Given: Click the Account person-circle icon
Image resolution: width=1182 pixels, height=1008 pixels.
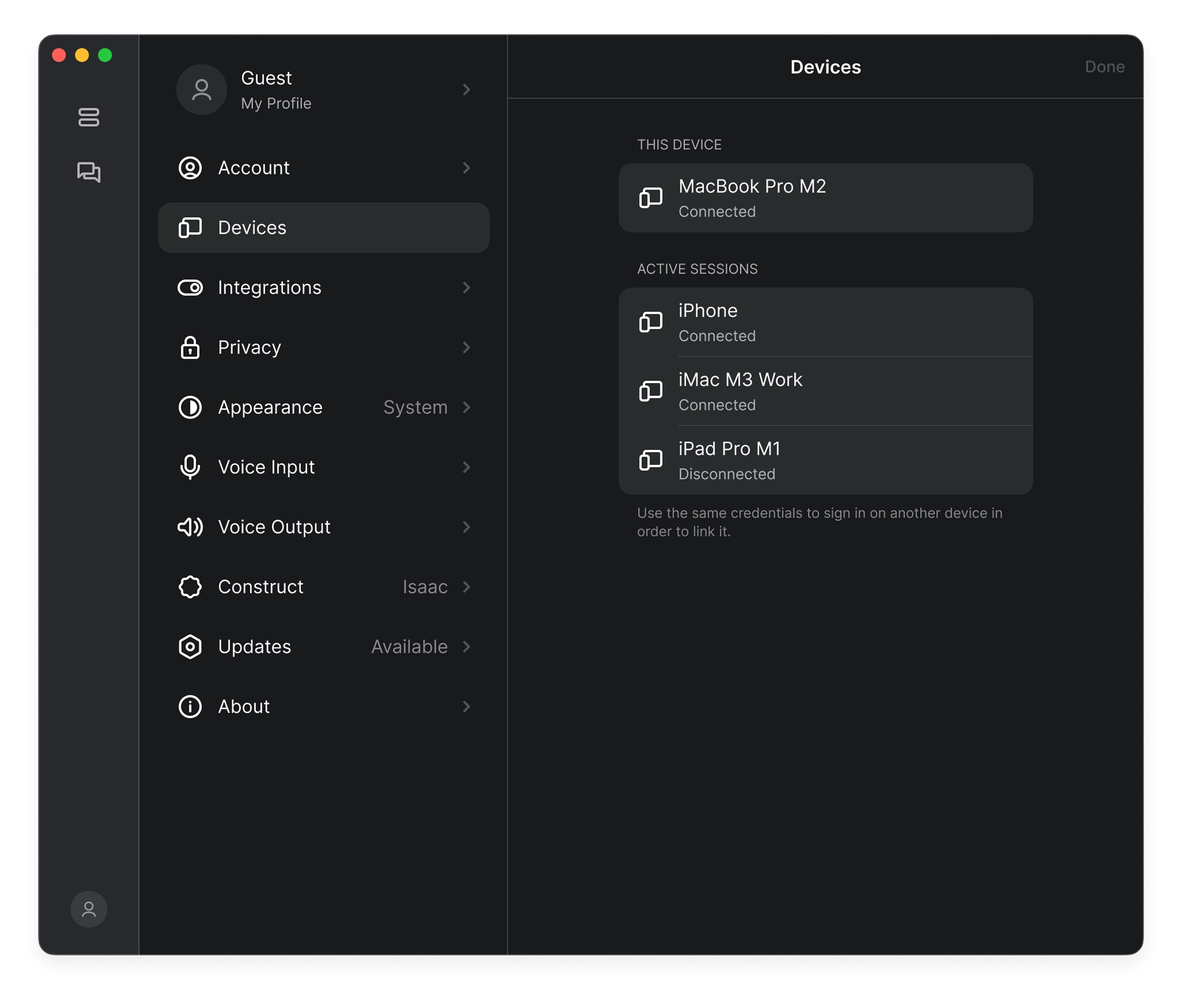Looking at the screenshot, I should pyautogui.click(x=190, y=168).
